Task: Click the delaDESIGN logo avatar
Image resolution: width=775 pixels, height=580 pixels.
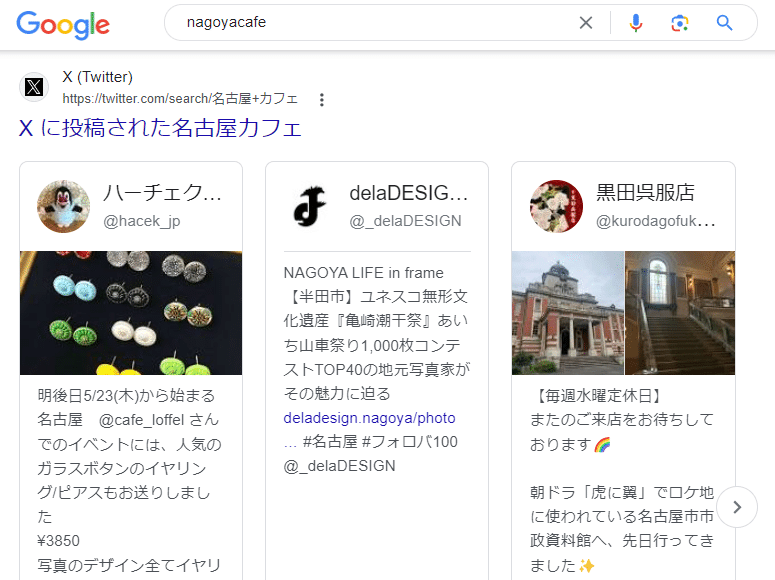Action: [x=309, y=206]
